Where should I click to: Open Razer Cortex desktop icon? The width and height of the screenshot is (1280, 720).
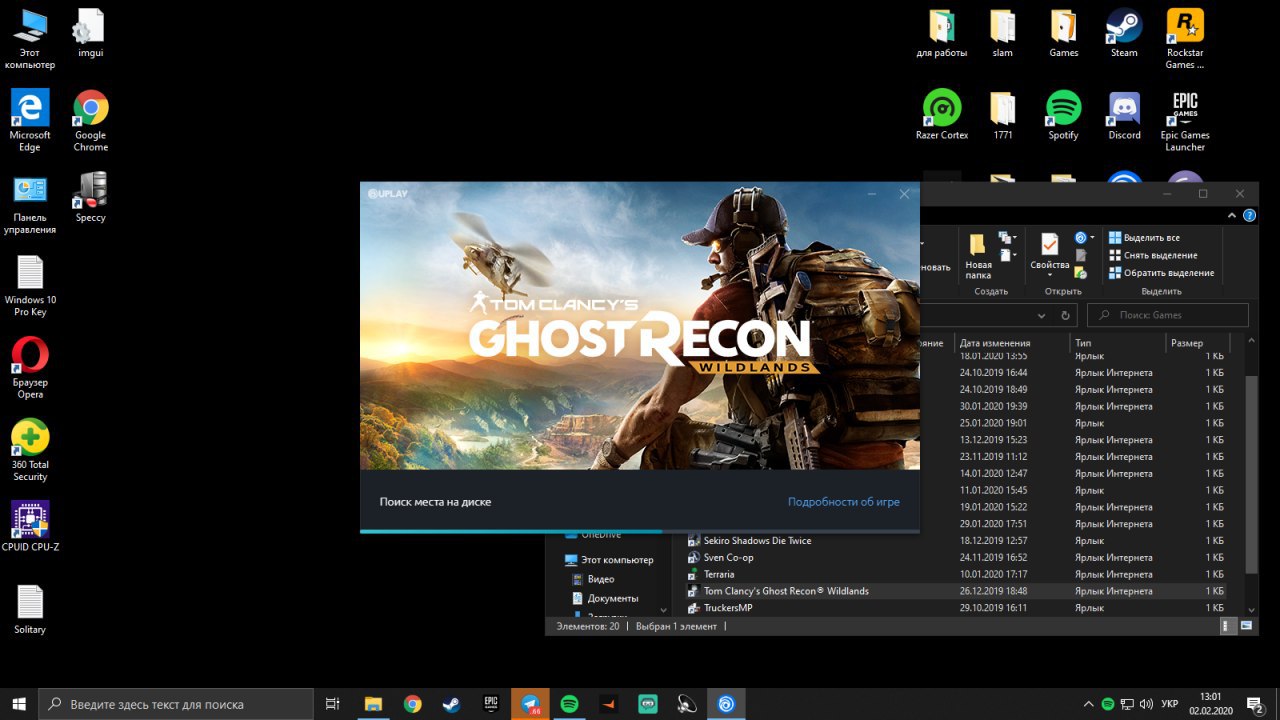pyautogui.click(x=941, y=115)
